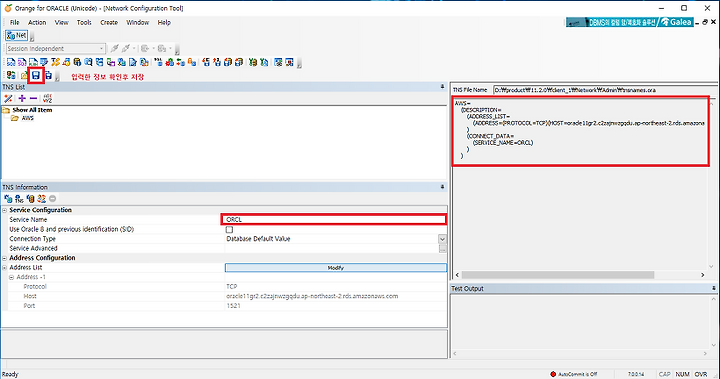720x379 pixels.
Task: Click the CAP status bar indicator
Action: pos(664,374)
